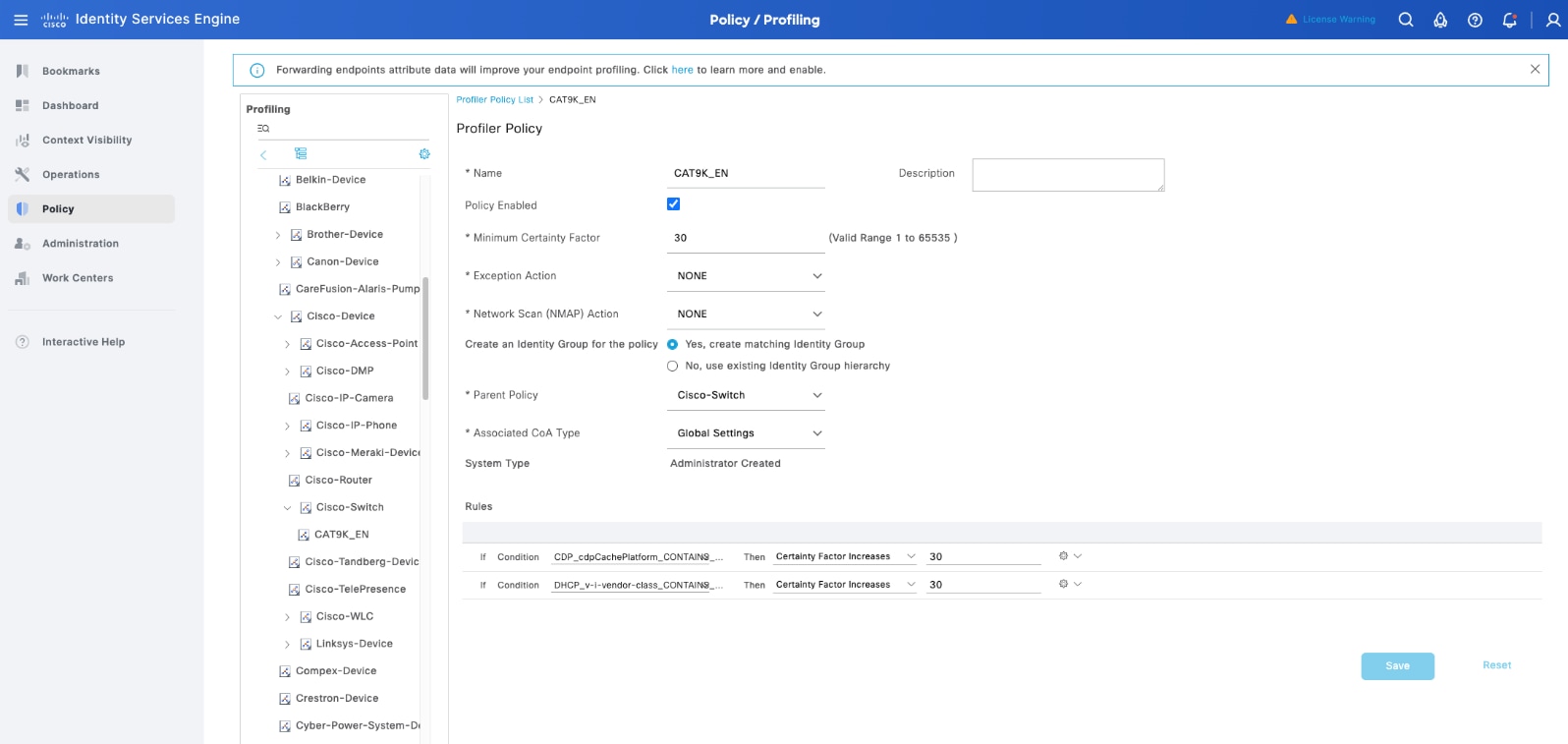Go to Context Visibility in sidebar
Viewport: 1568px width, 744px height.
tap(86, 141)
